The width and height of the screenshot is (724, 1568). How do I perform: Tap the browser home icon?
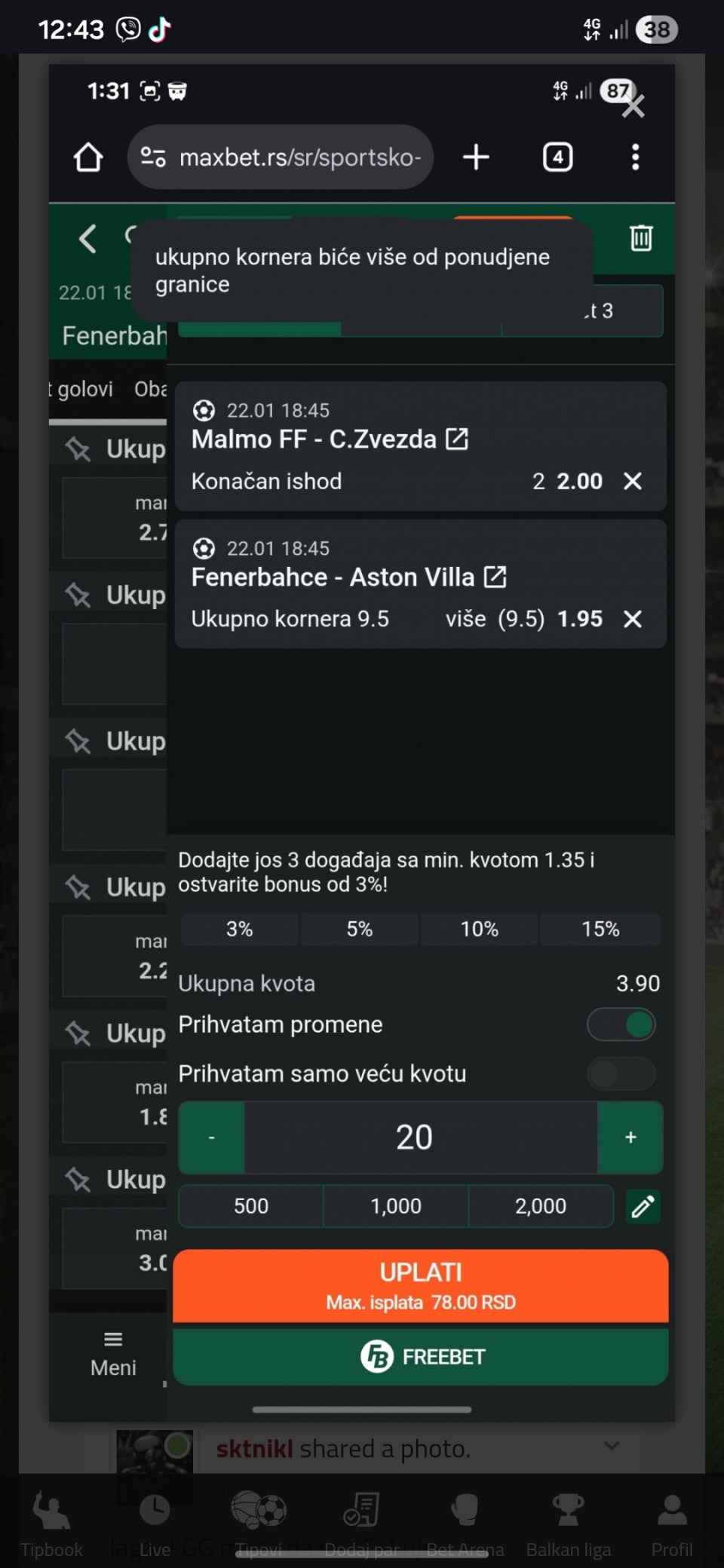click(88, 158)
